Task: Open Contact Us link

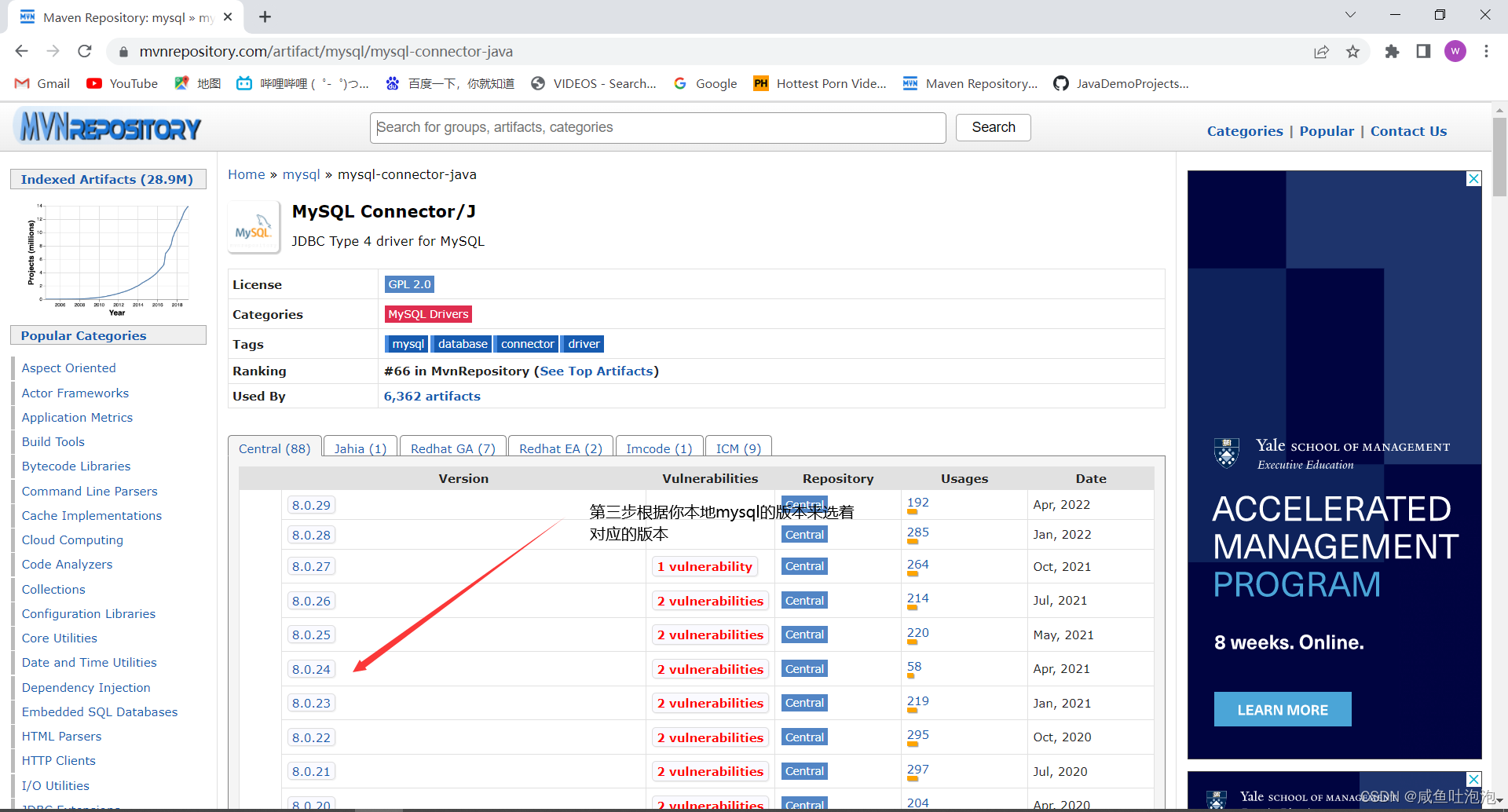Action: click(x=1408, y=131)
